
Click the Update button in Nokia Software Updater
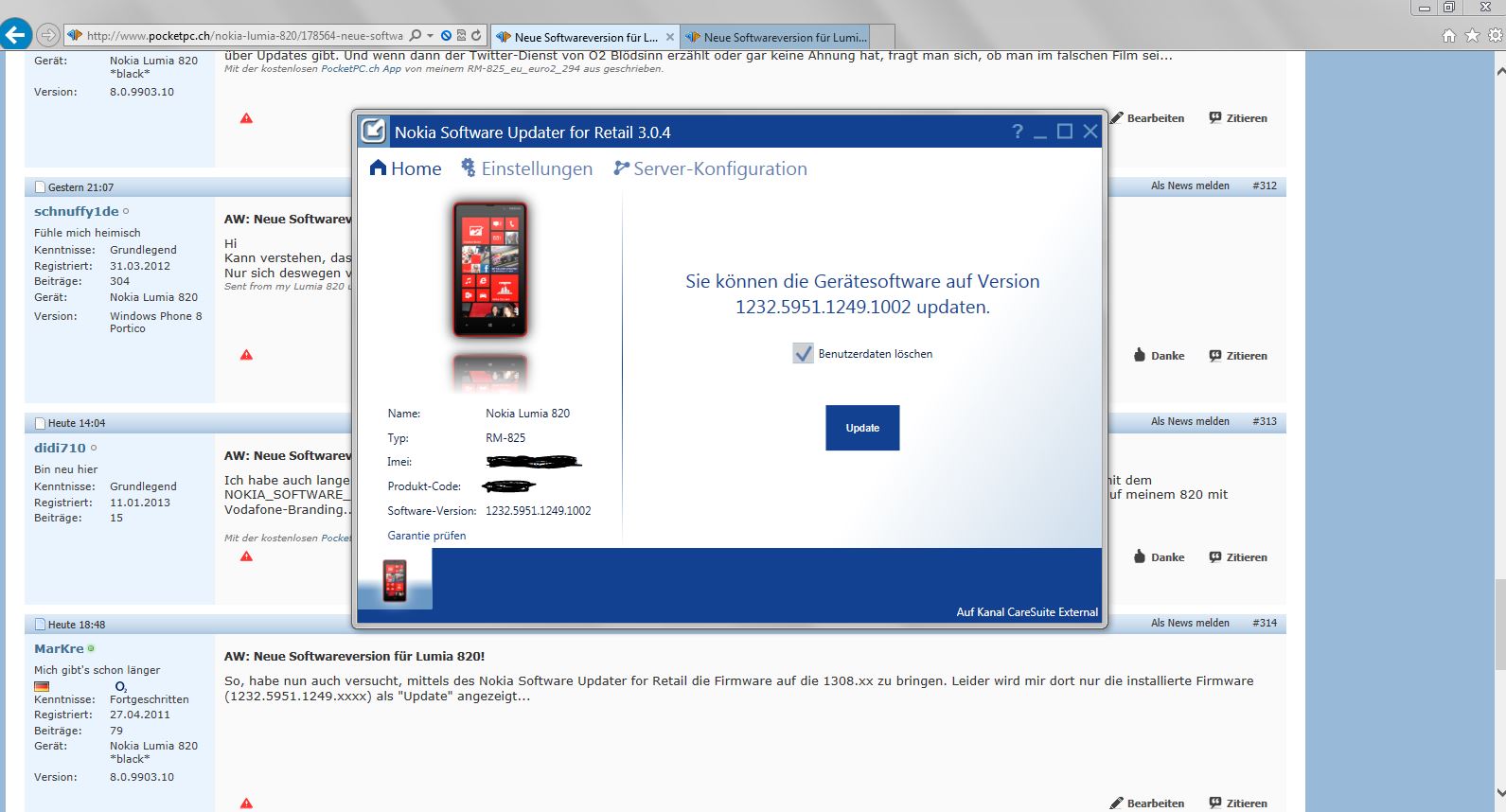click(862, 428)
